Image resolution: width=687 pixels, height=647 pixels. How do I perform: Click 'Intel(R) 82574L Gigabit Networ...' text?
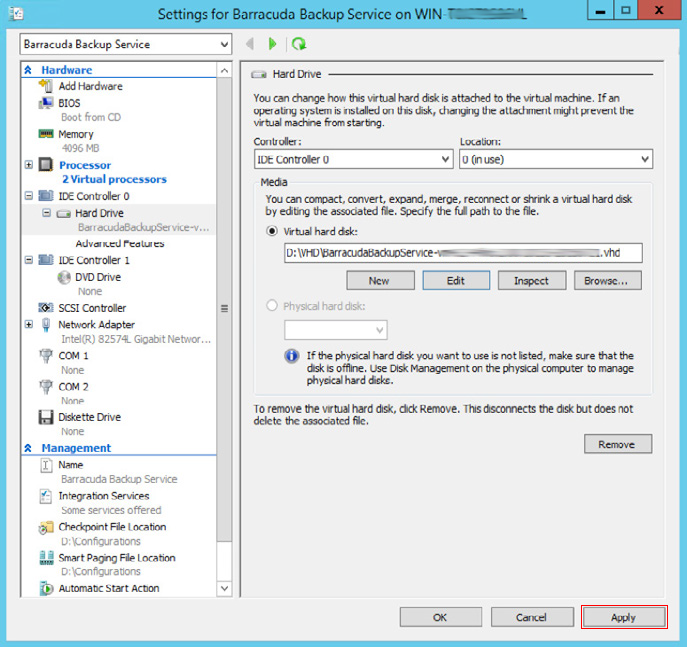[x=136, y=339]
